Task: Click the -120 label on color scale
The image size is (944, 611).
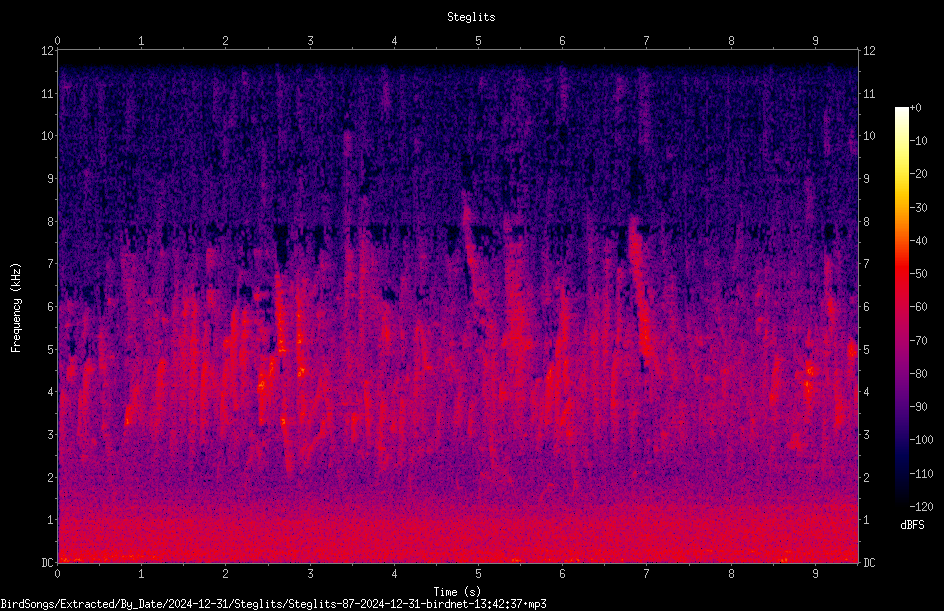Action: click(921, 506)
